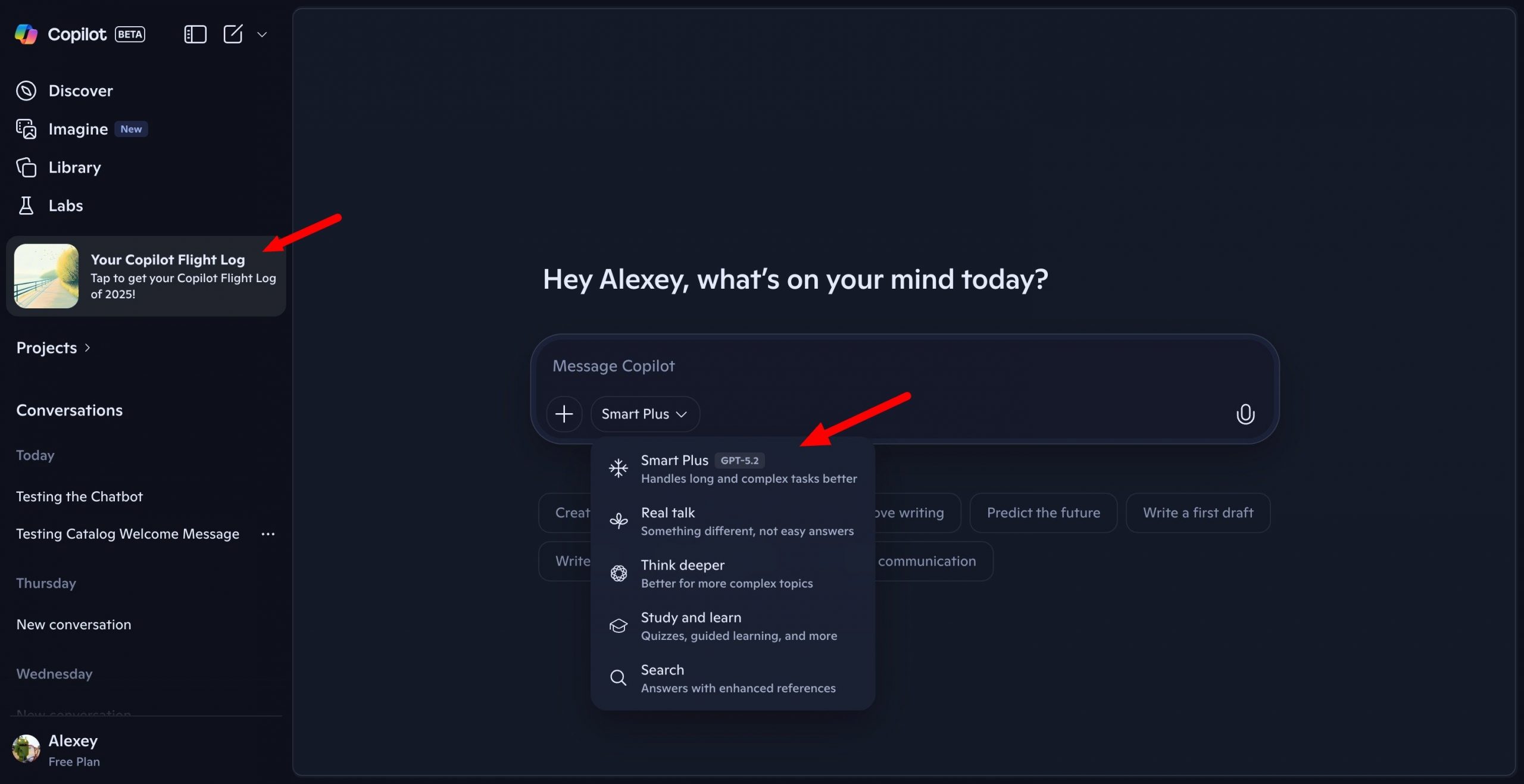Switch to Think deeper mode
The height and width of the screenshot is (784, 1524).
(732, 573)
